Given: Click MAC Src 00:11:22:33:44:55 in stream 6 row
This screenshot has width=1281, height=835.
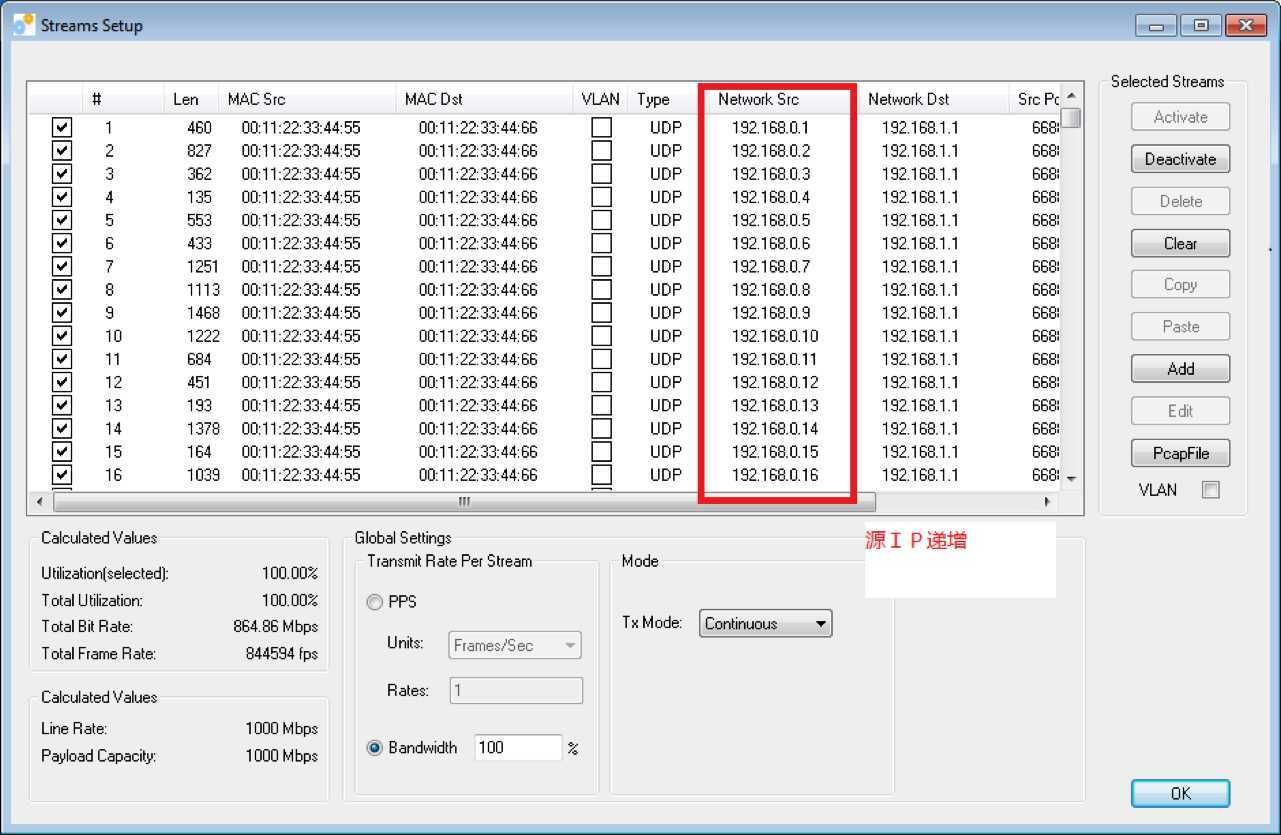Looking at the screenshot, I should (300, 243).
